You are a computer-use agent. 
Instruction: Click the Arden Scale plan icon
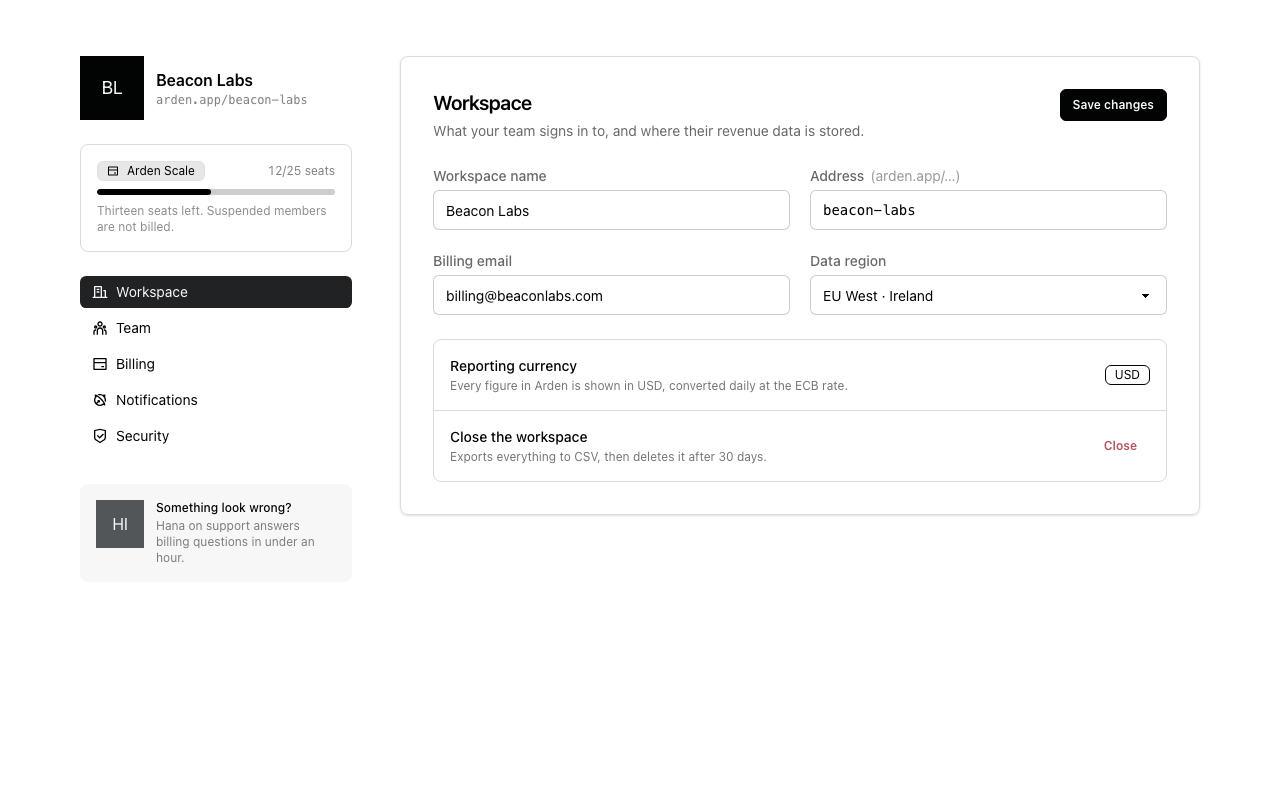pos(113,171)
